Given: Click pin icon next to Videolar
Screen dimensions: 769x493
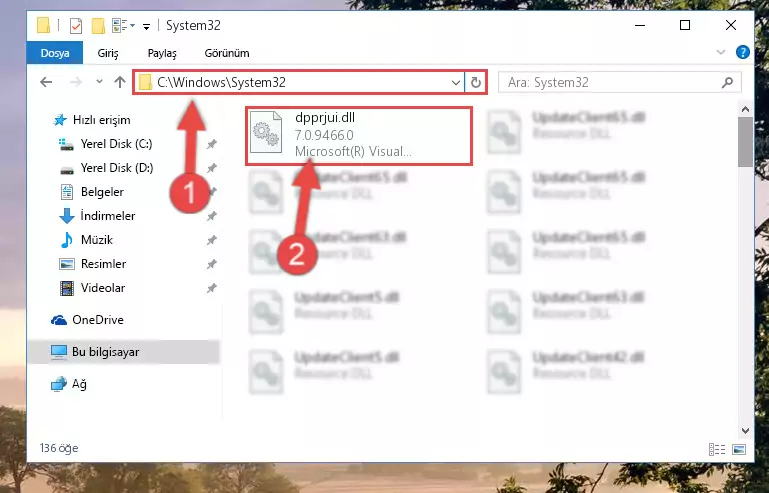Looking at the screenshot, I should [x=211, y=288].
